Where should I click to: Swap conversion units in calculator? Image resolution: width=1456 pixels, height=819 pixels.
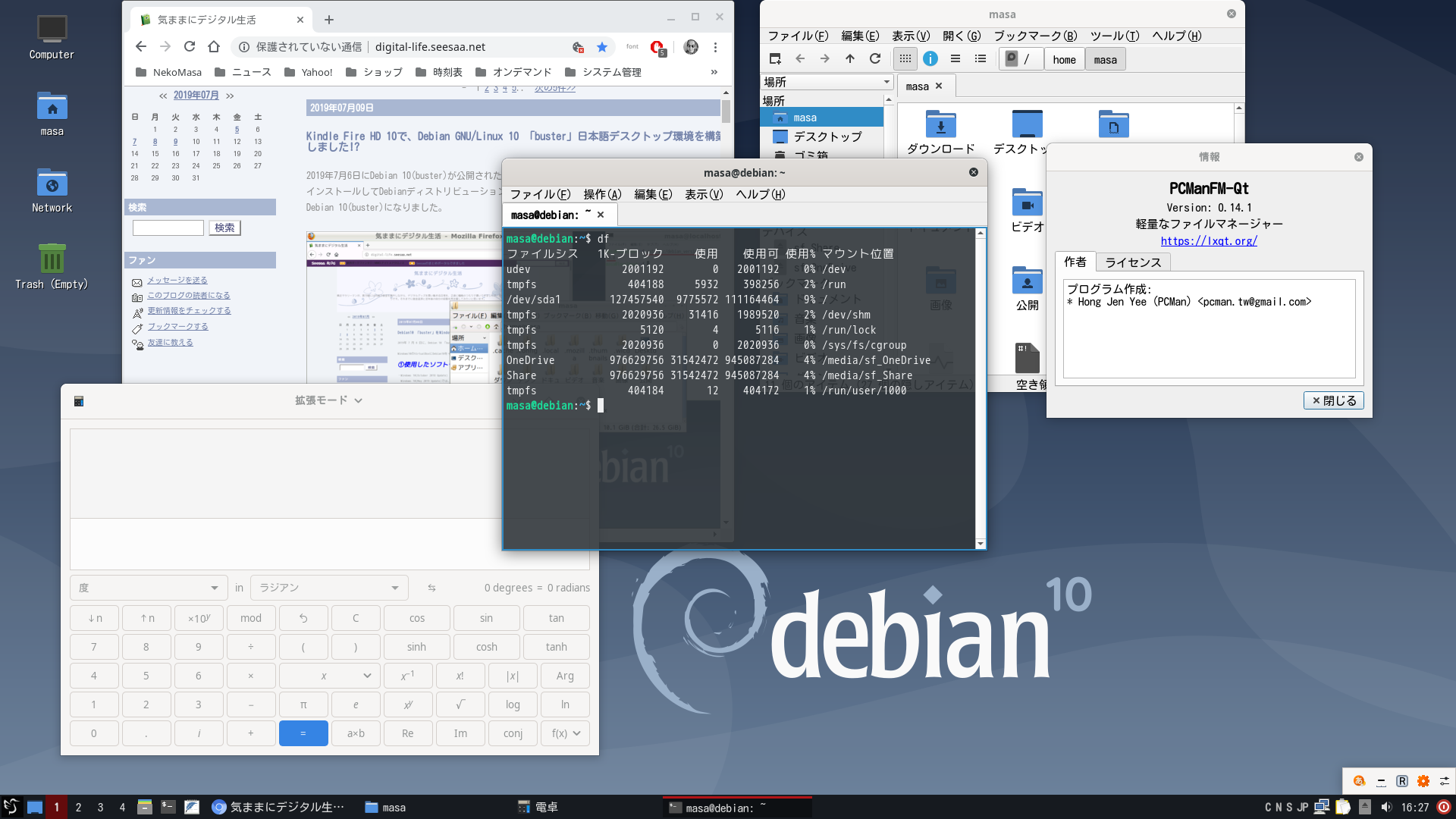[431, 588]
